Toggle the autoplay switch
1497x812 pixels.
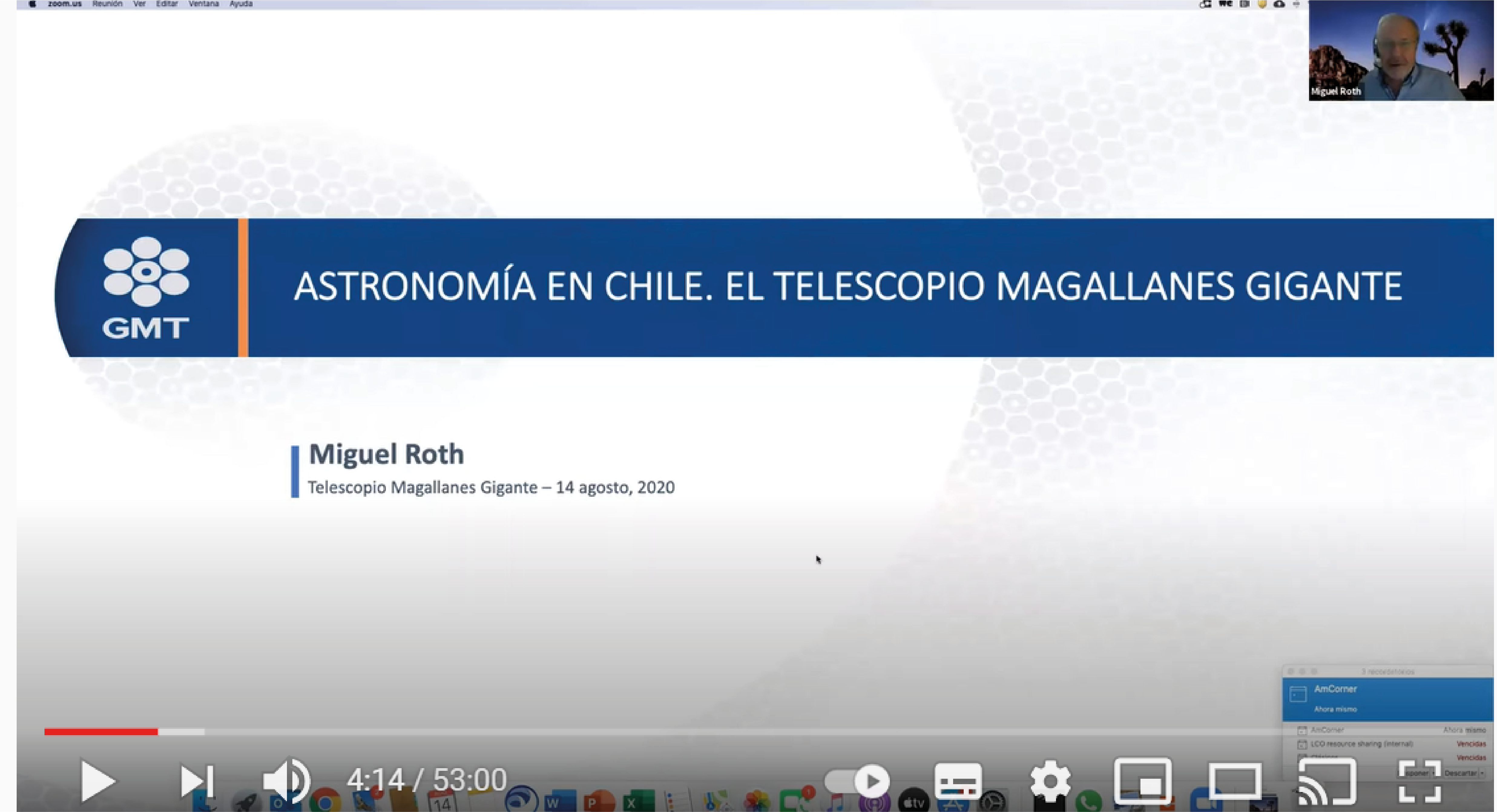click(857, 781)
